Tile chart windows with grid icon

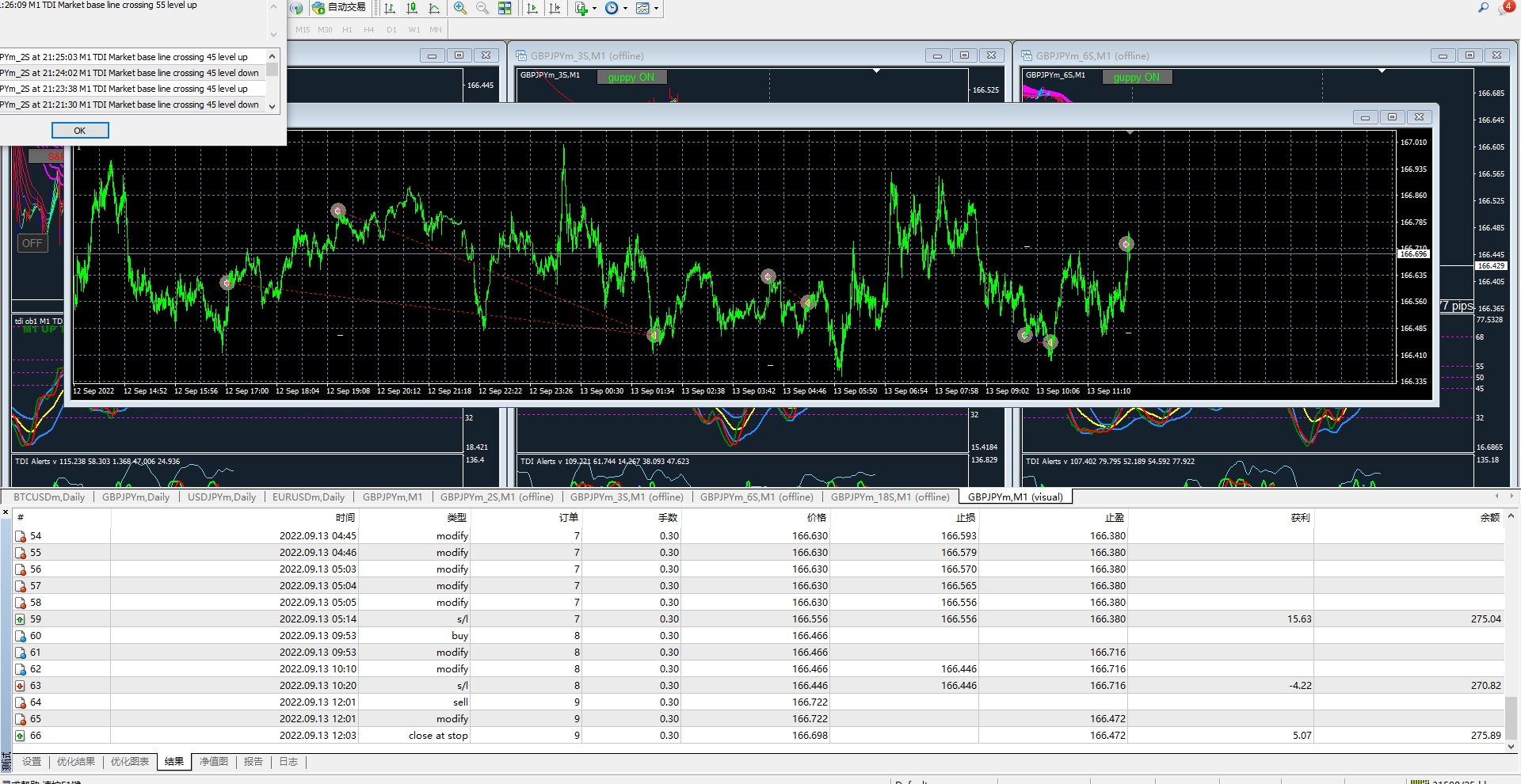pyautogui.click(x=505, y=8)
